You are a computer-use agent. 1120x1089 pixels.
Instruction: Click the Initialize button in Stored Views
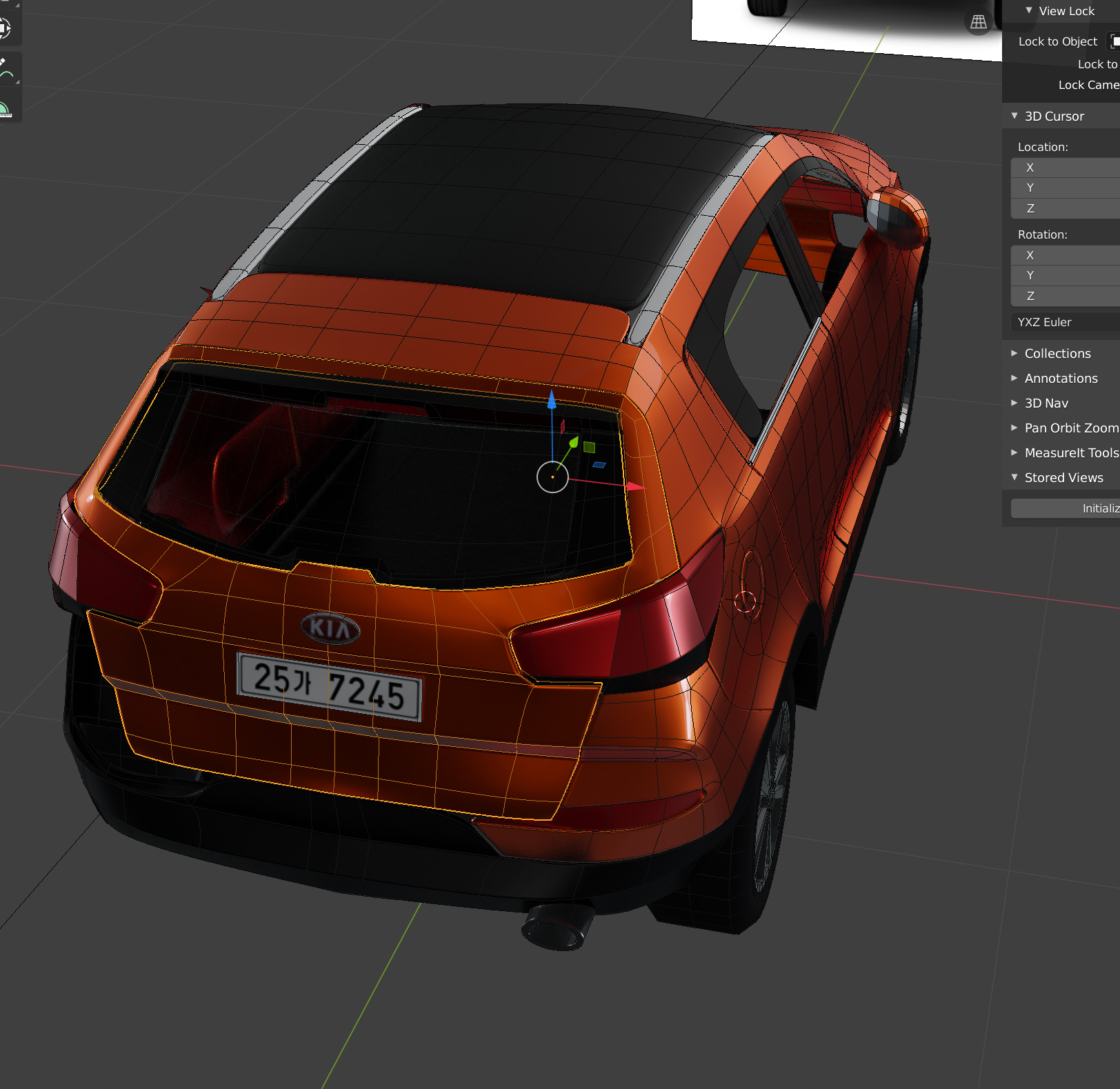(x=1066, y=508)
